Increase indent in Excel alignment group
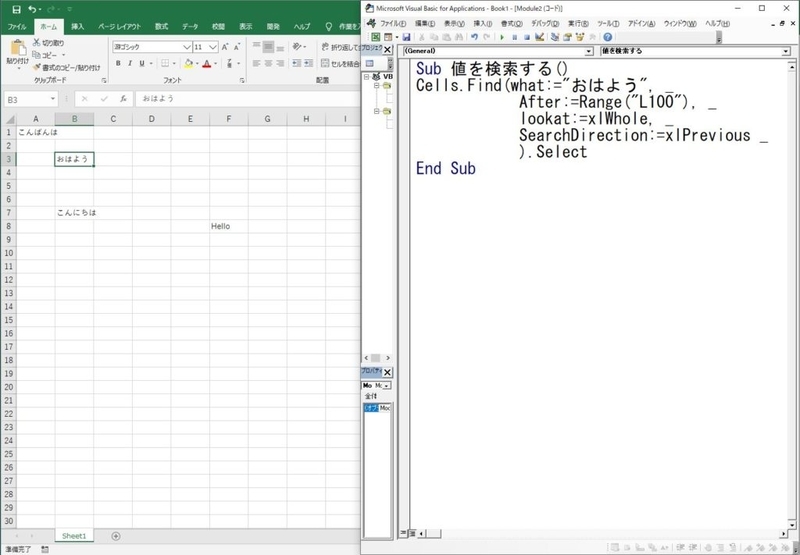Image resolution: width=800 pixels, height=555 pixels. click(x=308, y=63)
